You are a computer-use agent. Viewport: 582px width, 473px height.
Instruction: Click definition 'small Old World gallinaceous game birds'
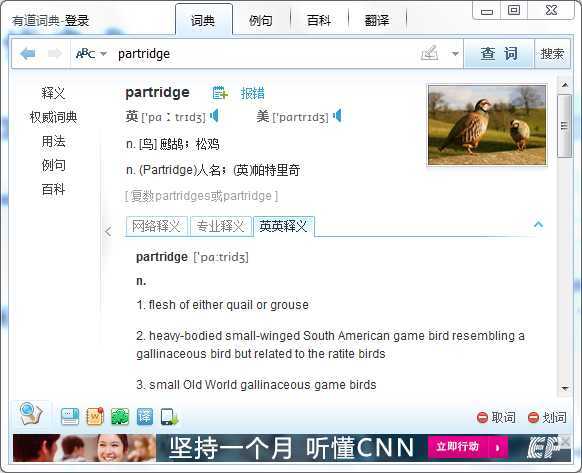256,385
